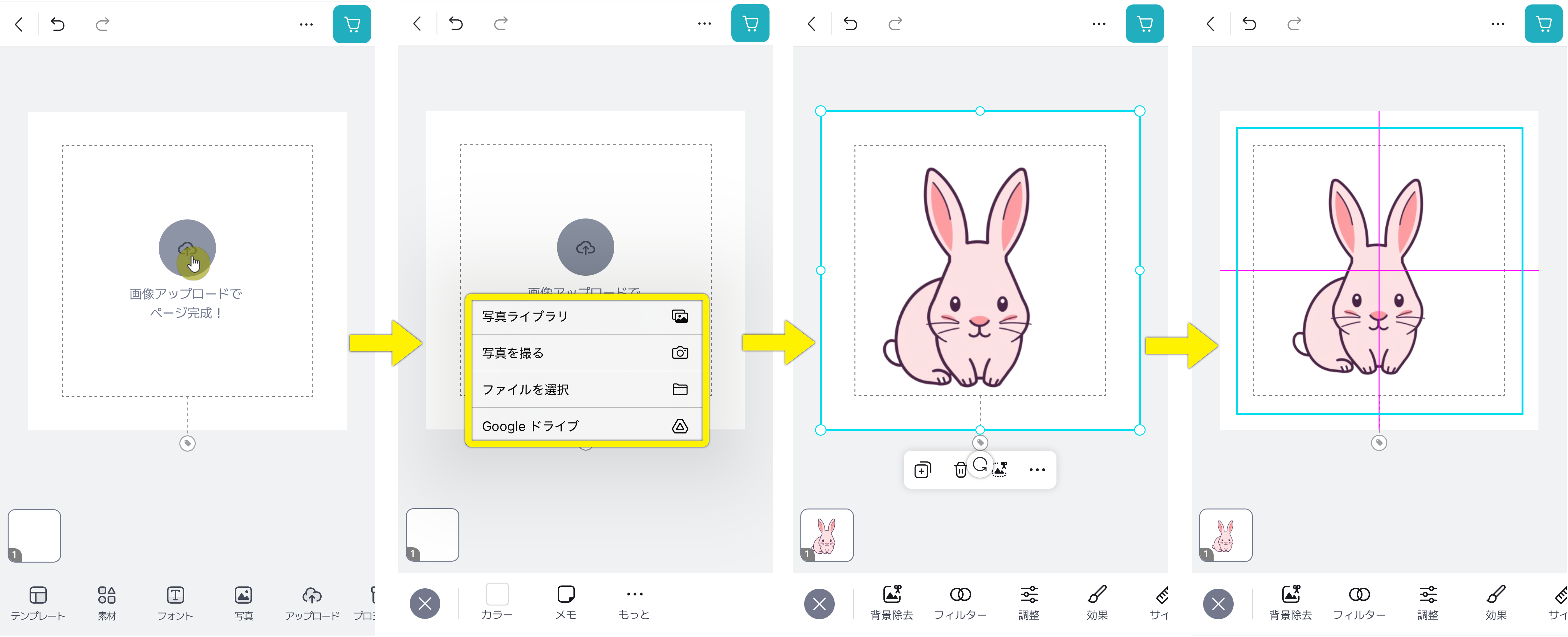Viewport: 1568px width, 637px height.
Task: Open the 写真 tab
Action: pyautogui.click(x=243, y=603)
